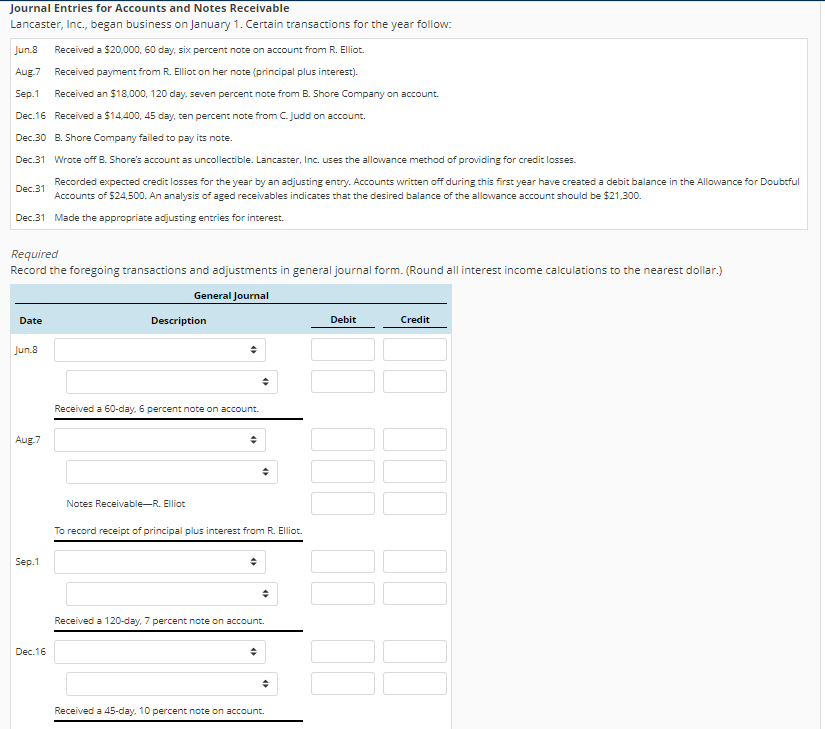
Task: Open the first Jun.8 account description dropdown
Action: coord(161,349)
